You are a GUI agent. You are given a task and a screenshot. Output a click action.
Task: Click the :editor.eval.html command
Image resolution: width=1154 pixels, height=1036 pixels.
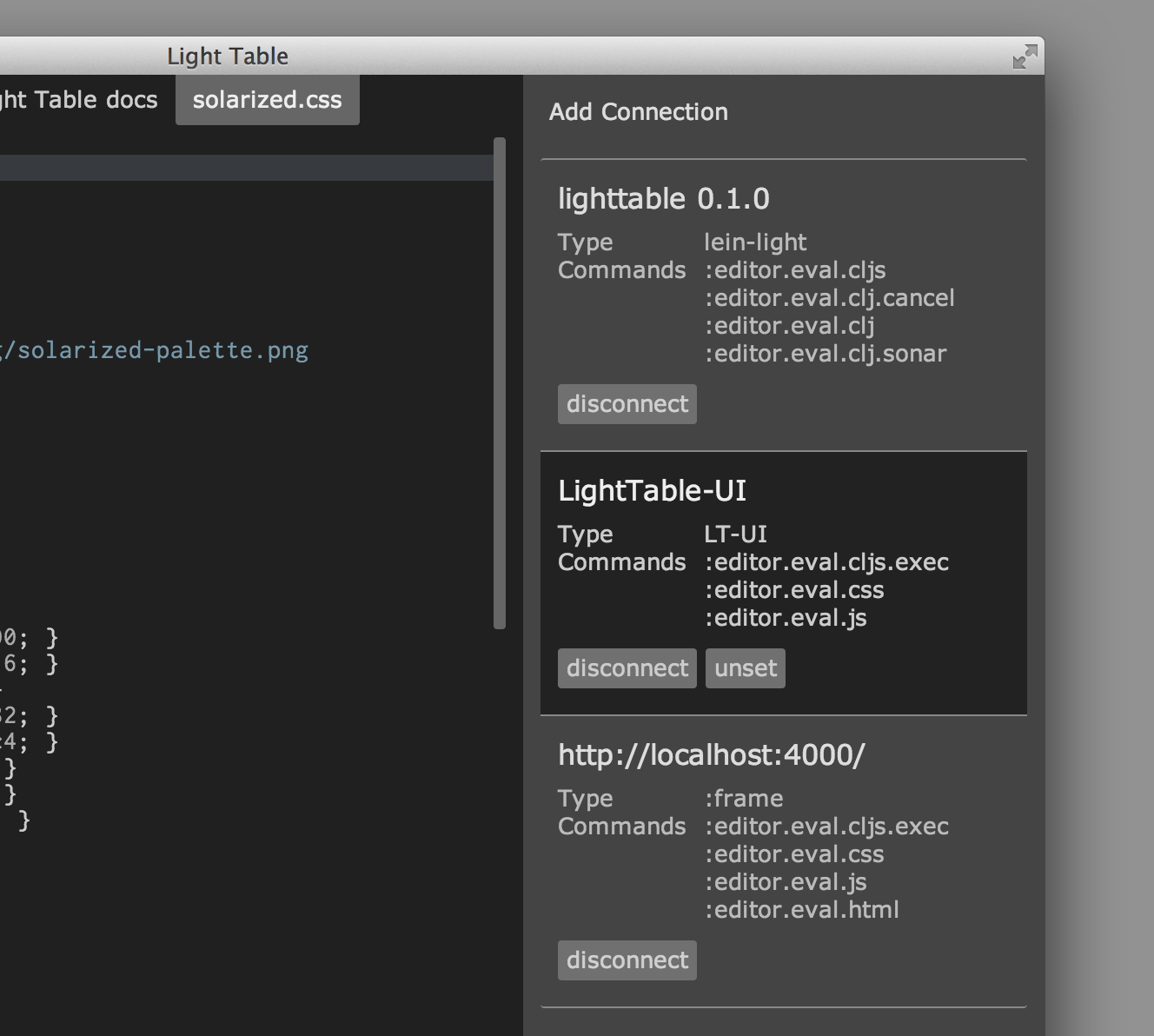(x=802, y=910)
